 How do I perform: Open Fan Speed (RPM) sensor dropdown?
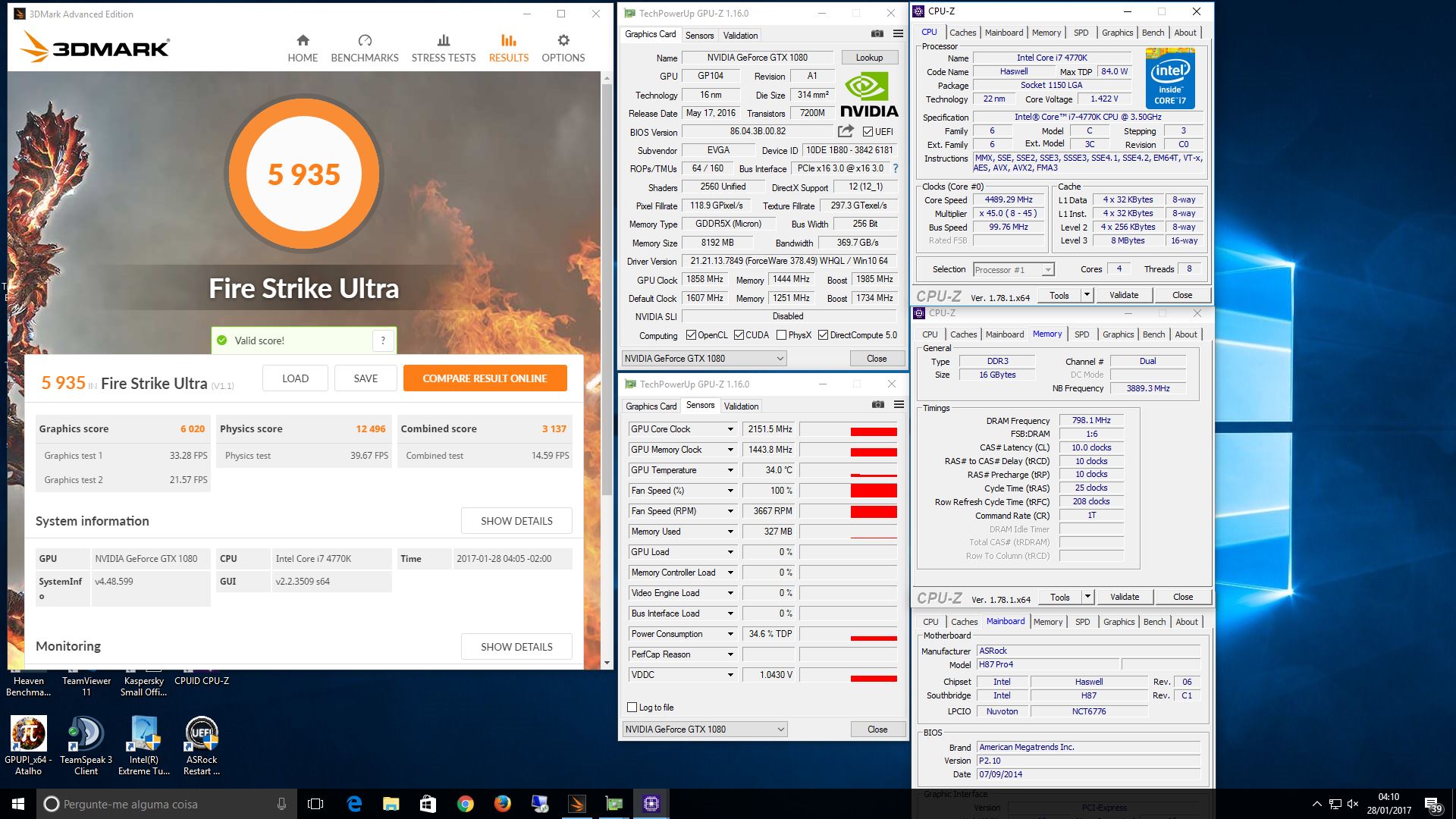coord(730,511)
